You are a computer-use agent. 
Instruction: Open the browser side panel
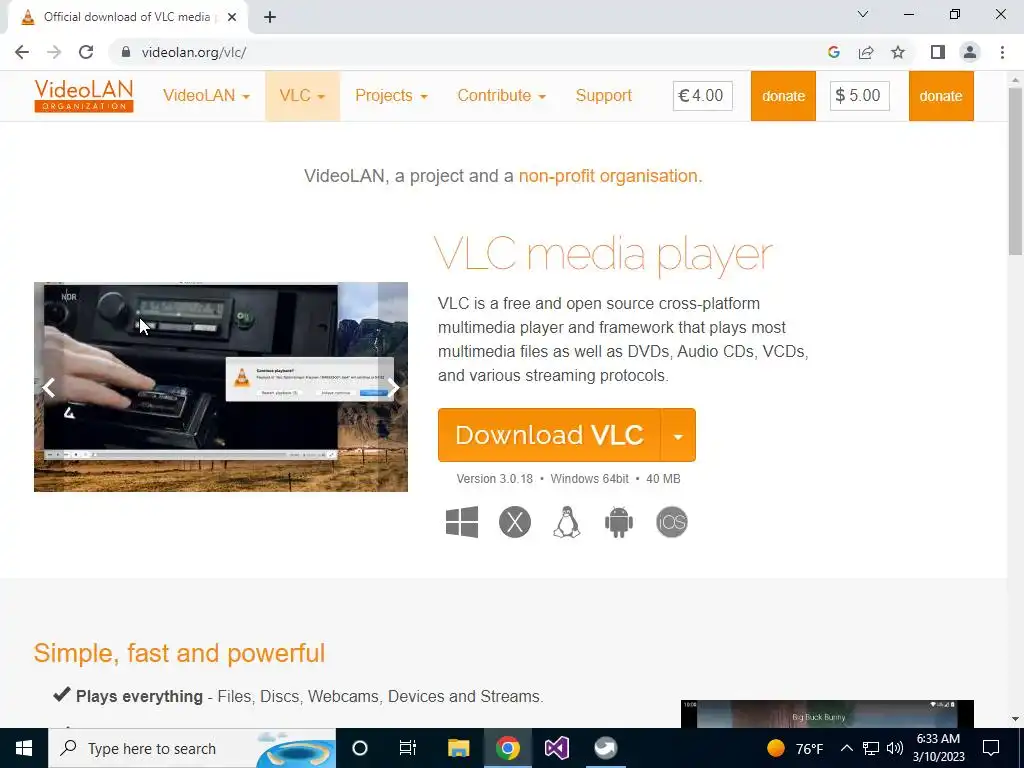938,52
